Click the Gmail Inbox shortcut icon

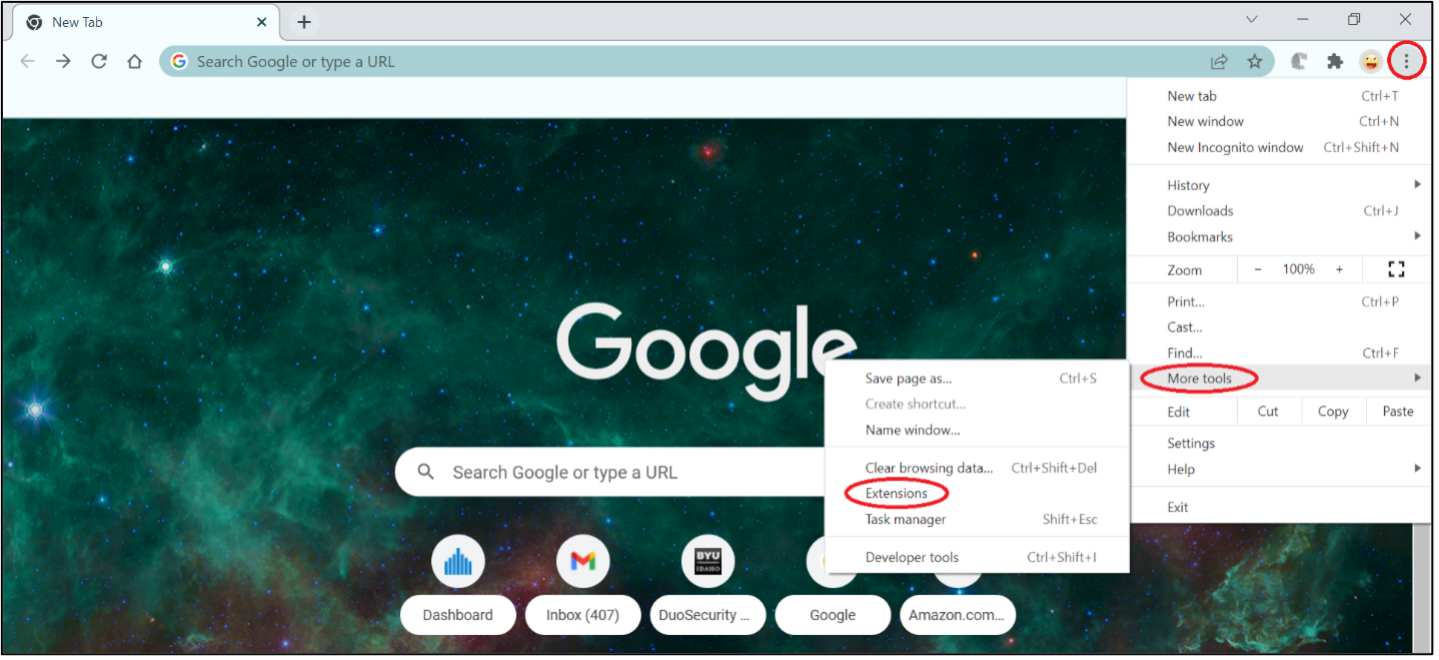click(x=582, y=562)
